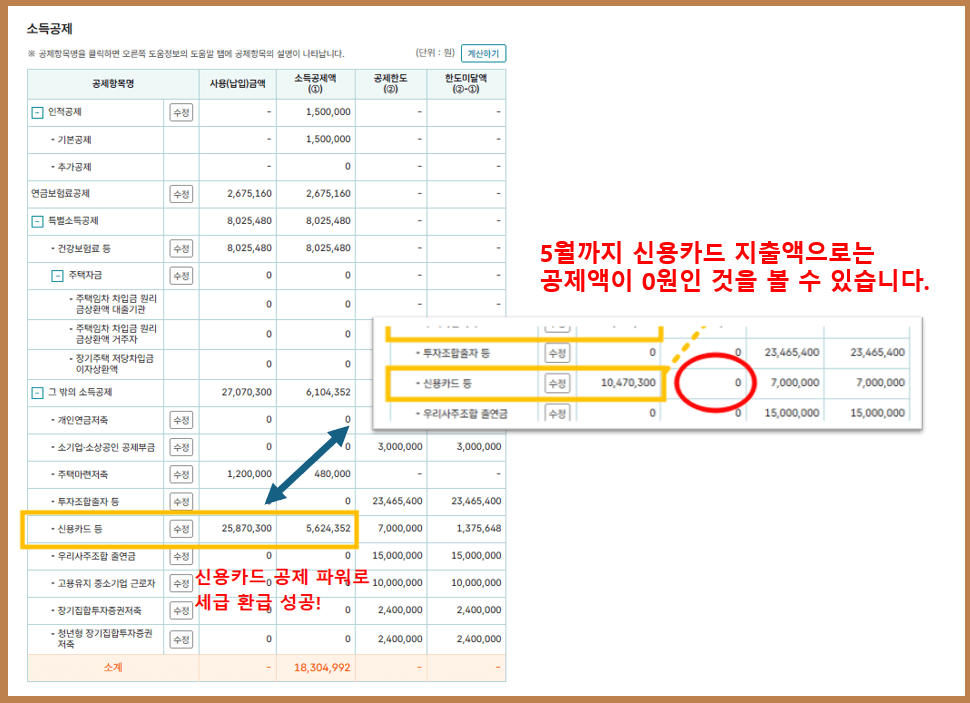970x703 pixels.
Task: Click 수정 for 소기업·소상공인 공제부금
Action: pyautogui.click(x=180, y=446)
